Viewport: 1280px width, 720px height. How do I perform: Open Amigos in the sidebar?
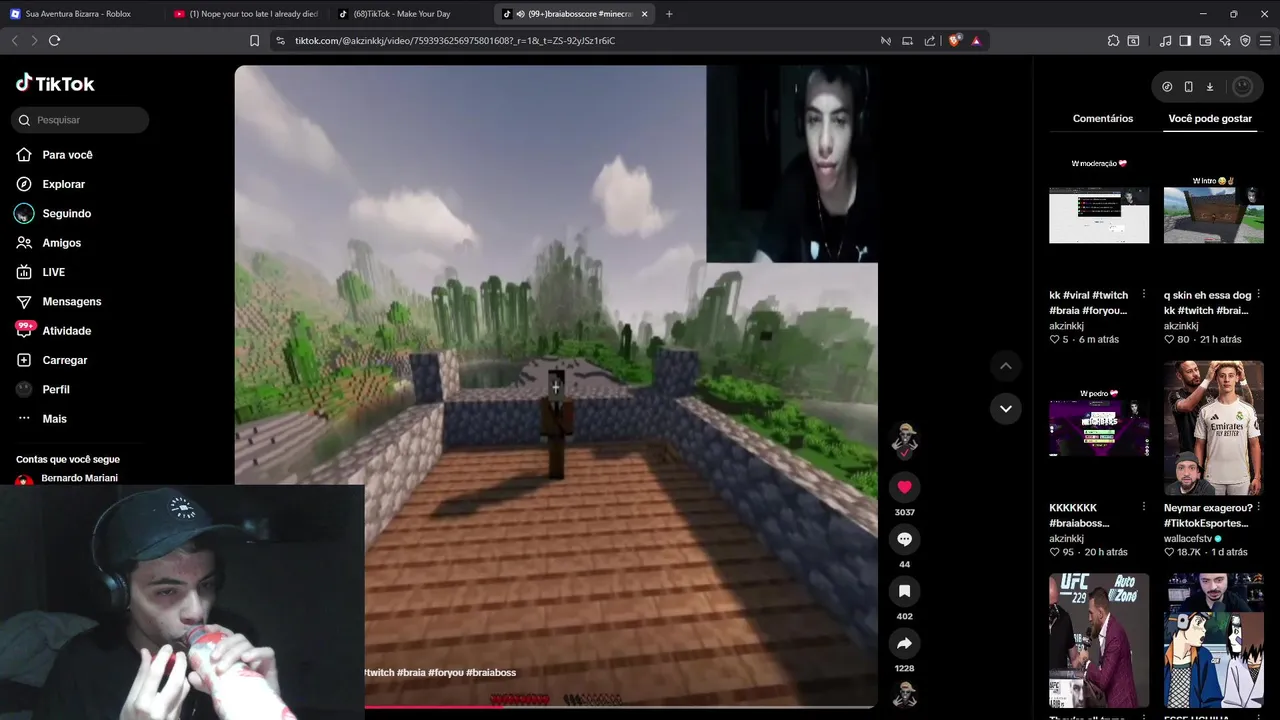(x=61, y=243)
